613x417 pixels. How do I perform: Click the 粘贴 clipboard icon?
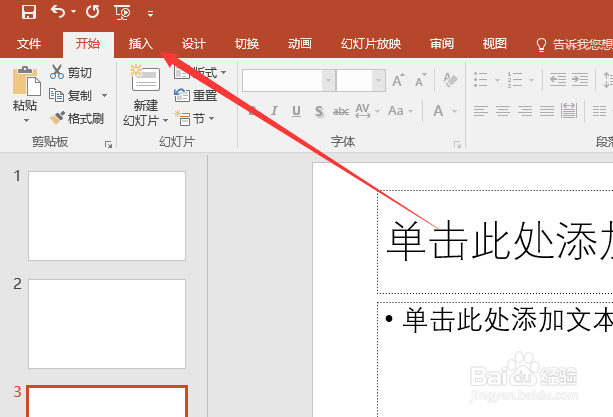pyautogui.click(x=26, y=81)
